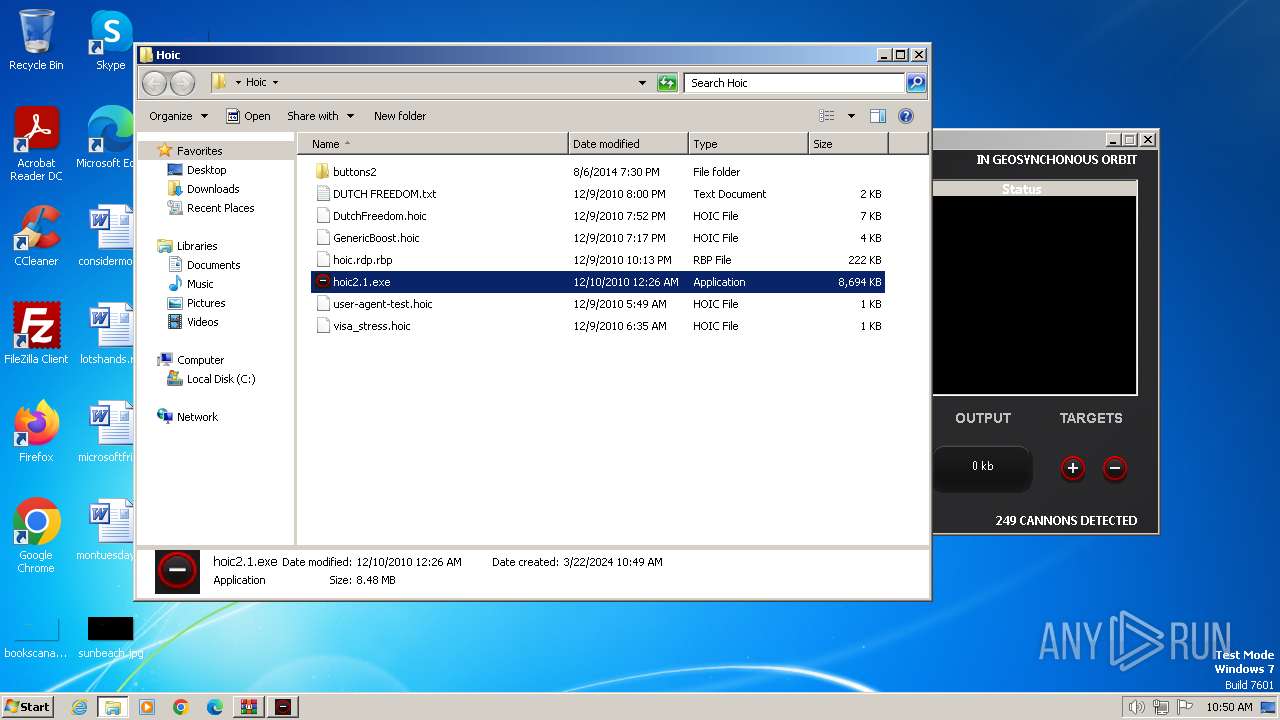Open the buttons2 folder icon

[x=322, y=172]
